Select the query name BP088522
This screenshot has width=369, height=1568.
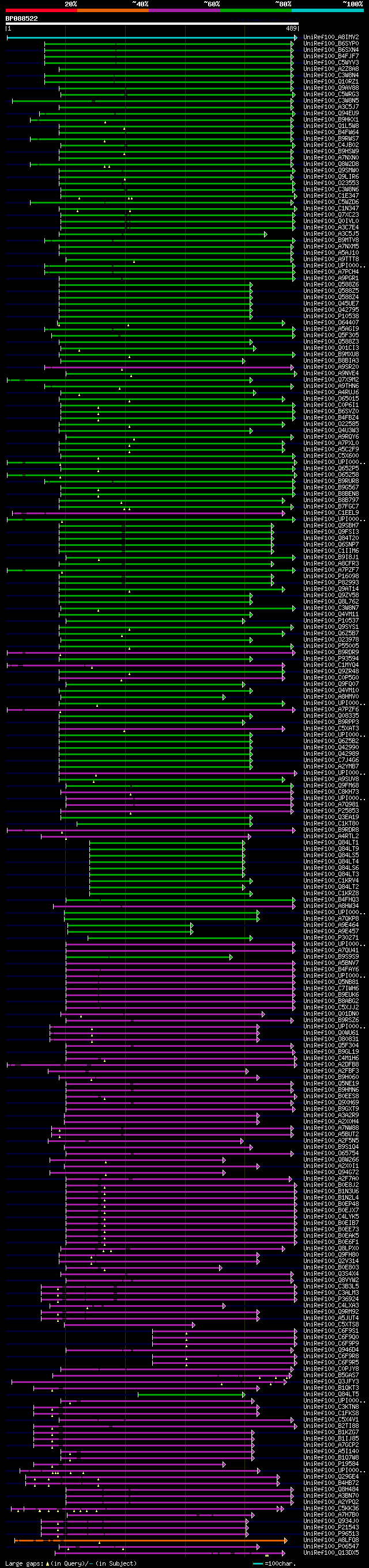pyautogui.click(x=21, y=19)
